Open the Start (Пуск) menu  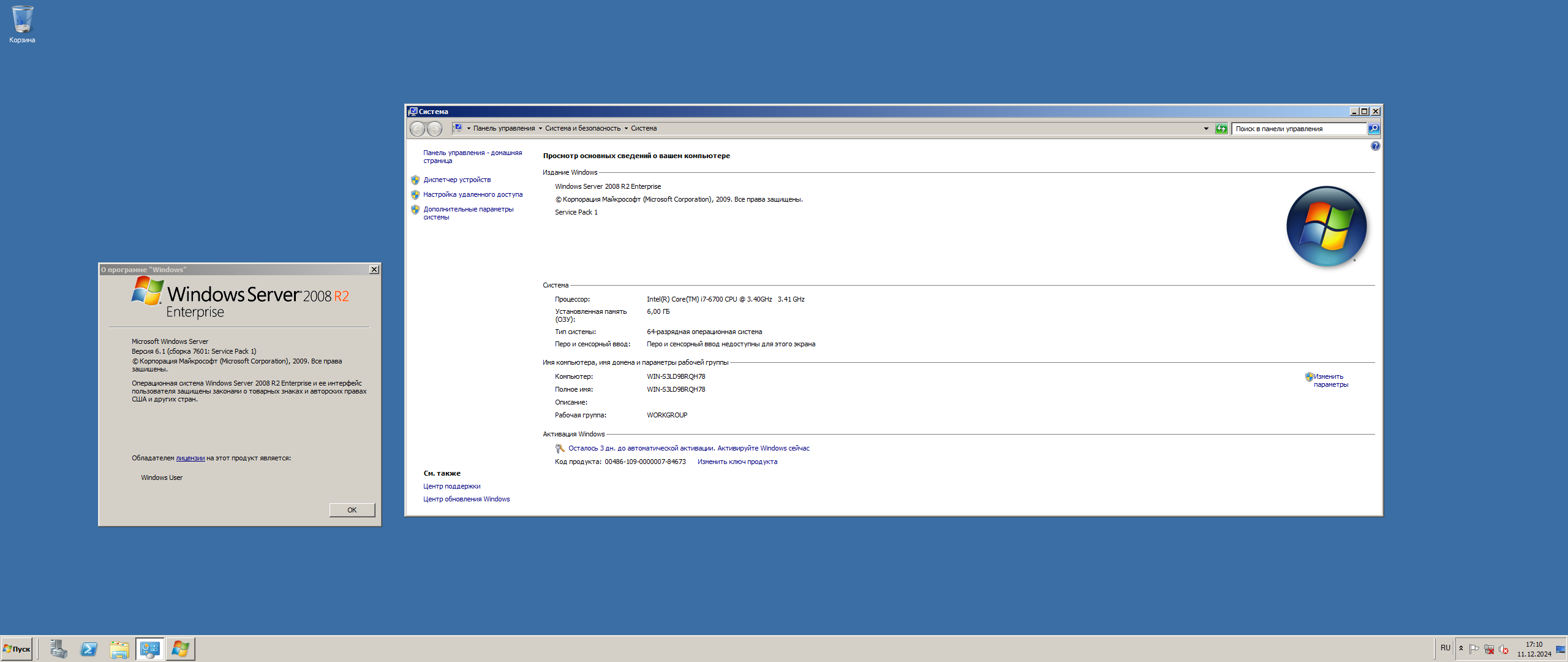coord(17,649)
